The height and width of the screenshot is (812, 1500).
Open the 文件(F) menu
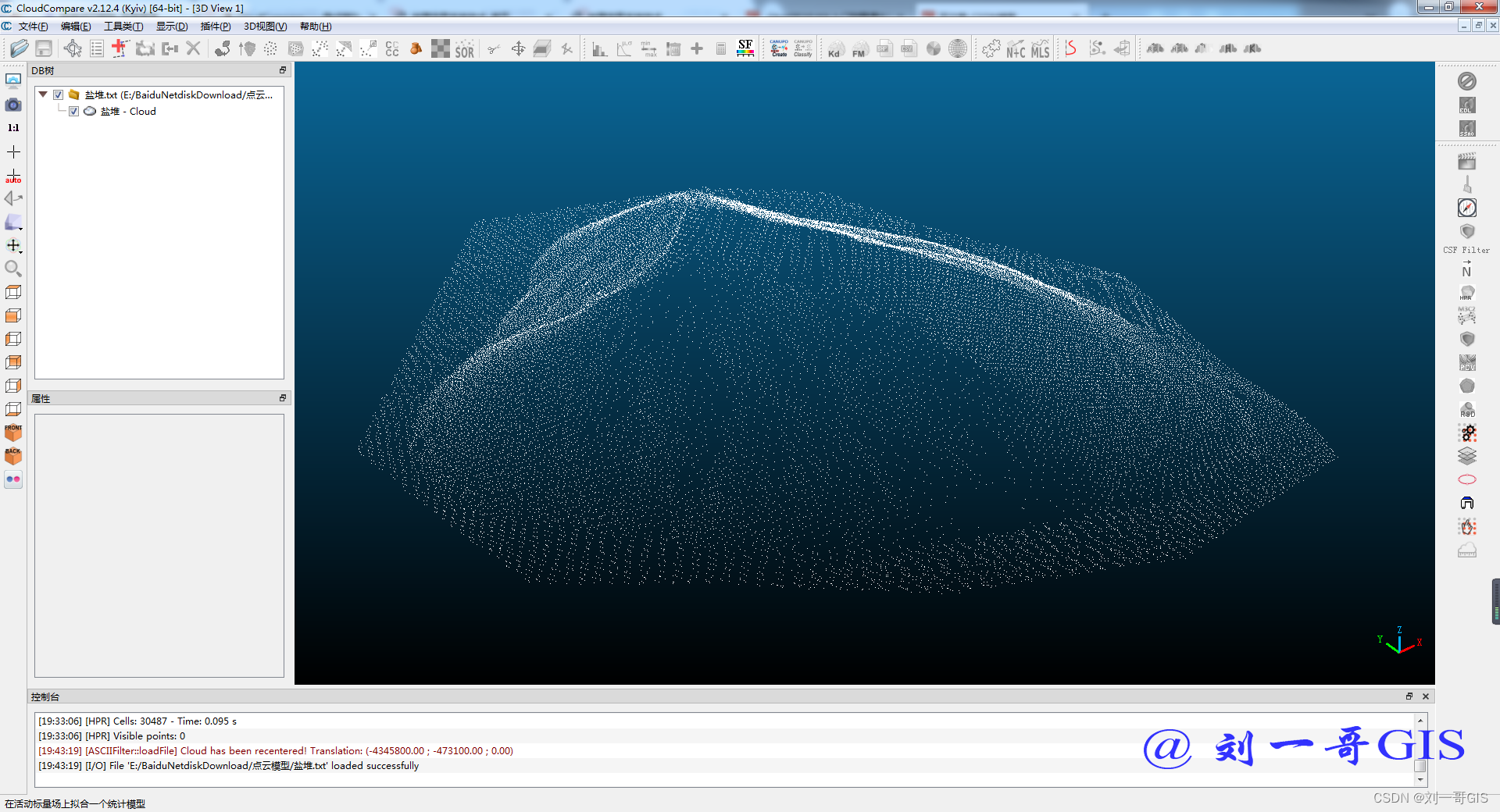(x=33, y=27)
